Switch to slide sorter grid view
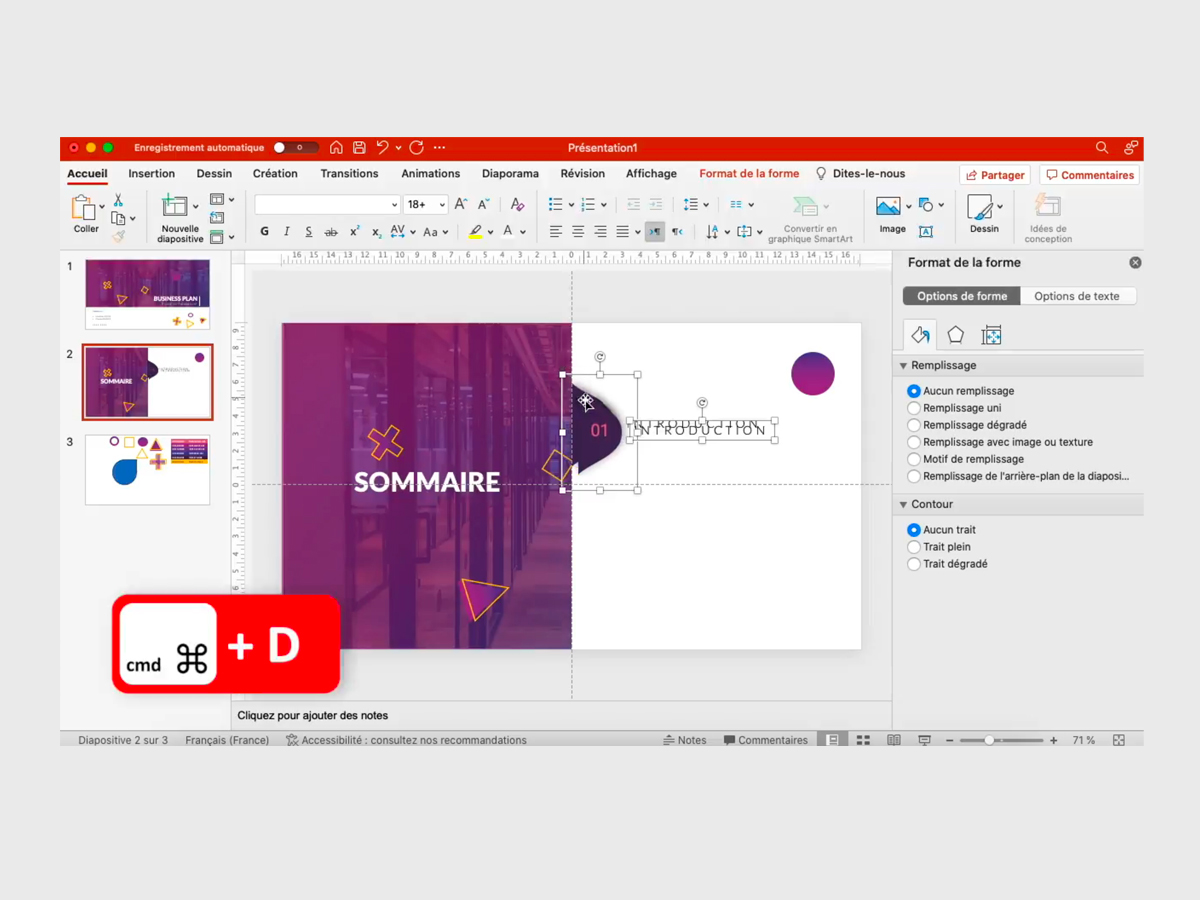Viewport: 1200px width, 900px height. [x=863, y=740]
